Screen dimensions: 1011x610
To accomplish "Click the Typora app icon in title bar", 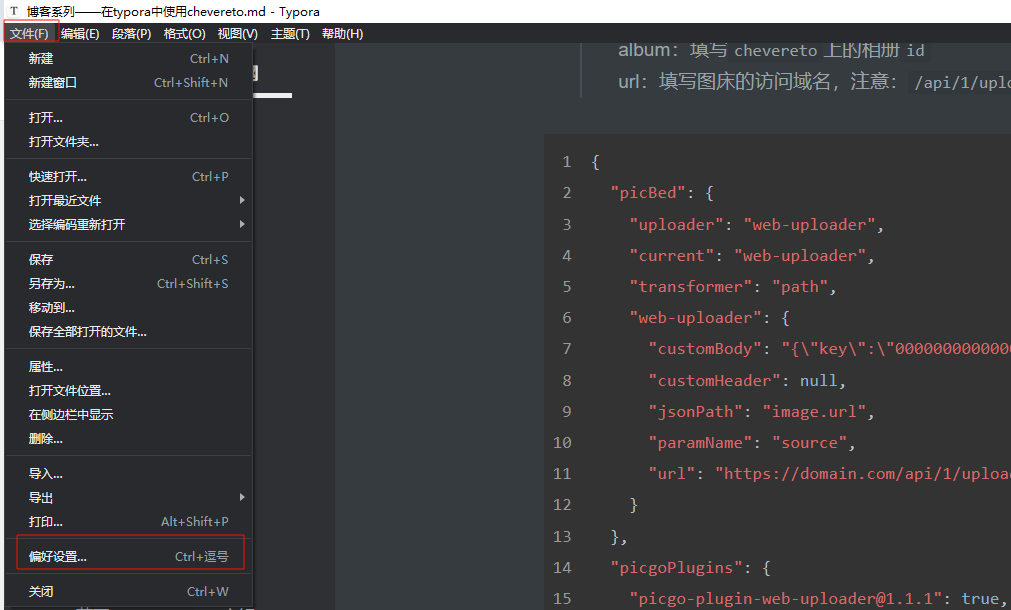I will pos(14,10).
